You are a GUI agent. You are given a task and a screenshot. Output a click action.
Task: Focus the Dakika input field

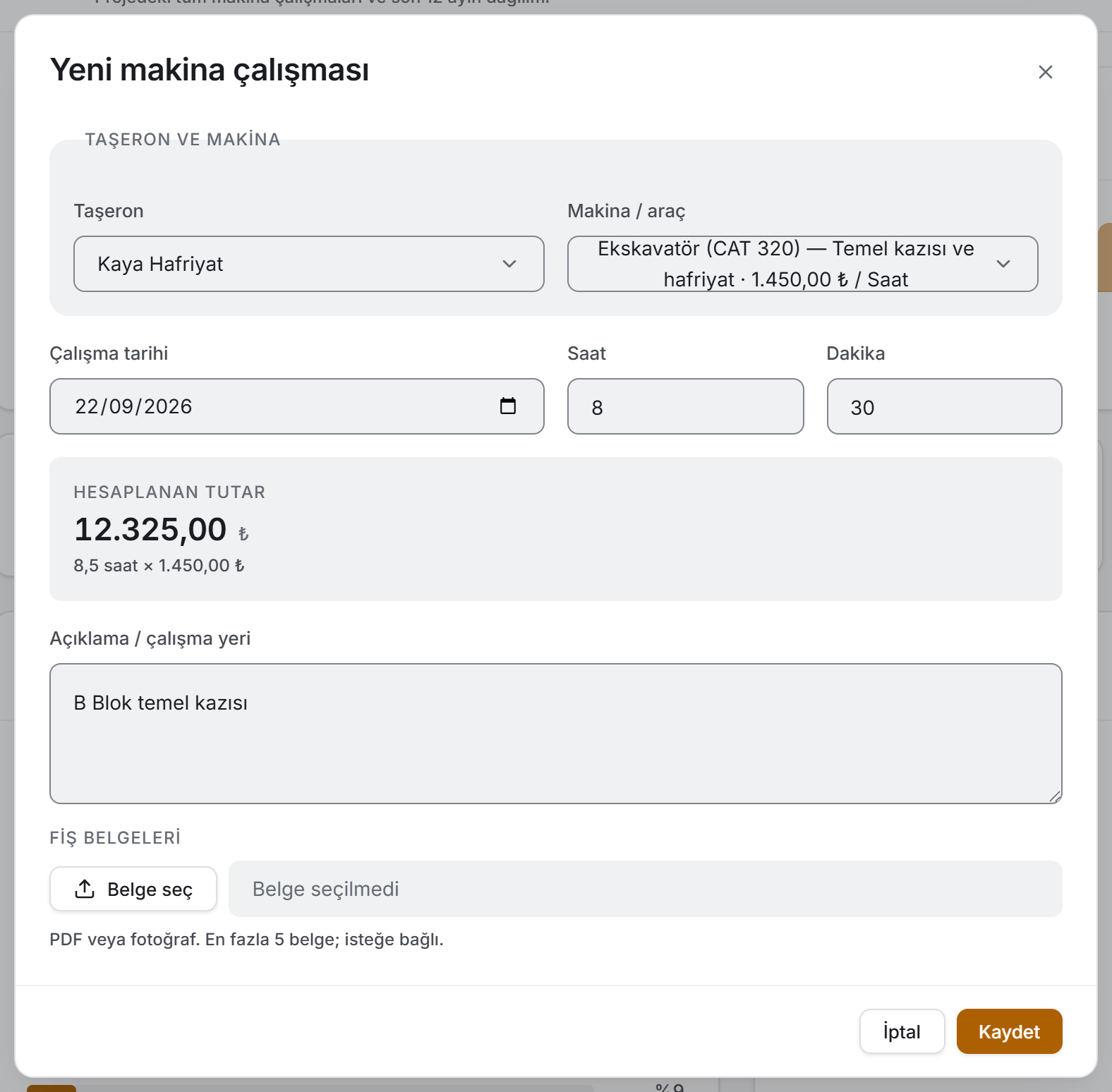944,406
